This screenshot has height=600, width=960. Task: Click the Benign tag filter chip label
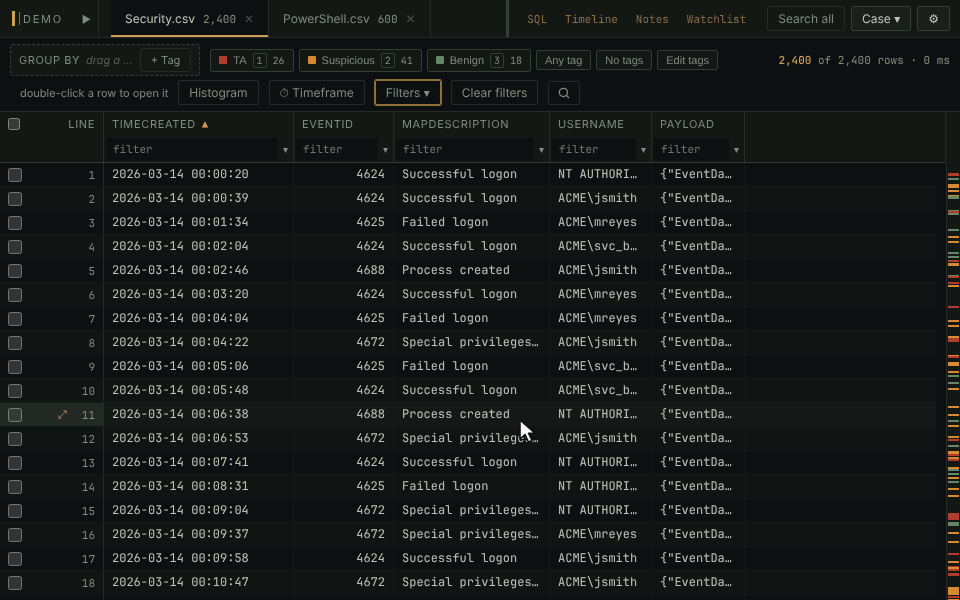tap(467, 60)
